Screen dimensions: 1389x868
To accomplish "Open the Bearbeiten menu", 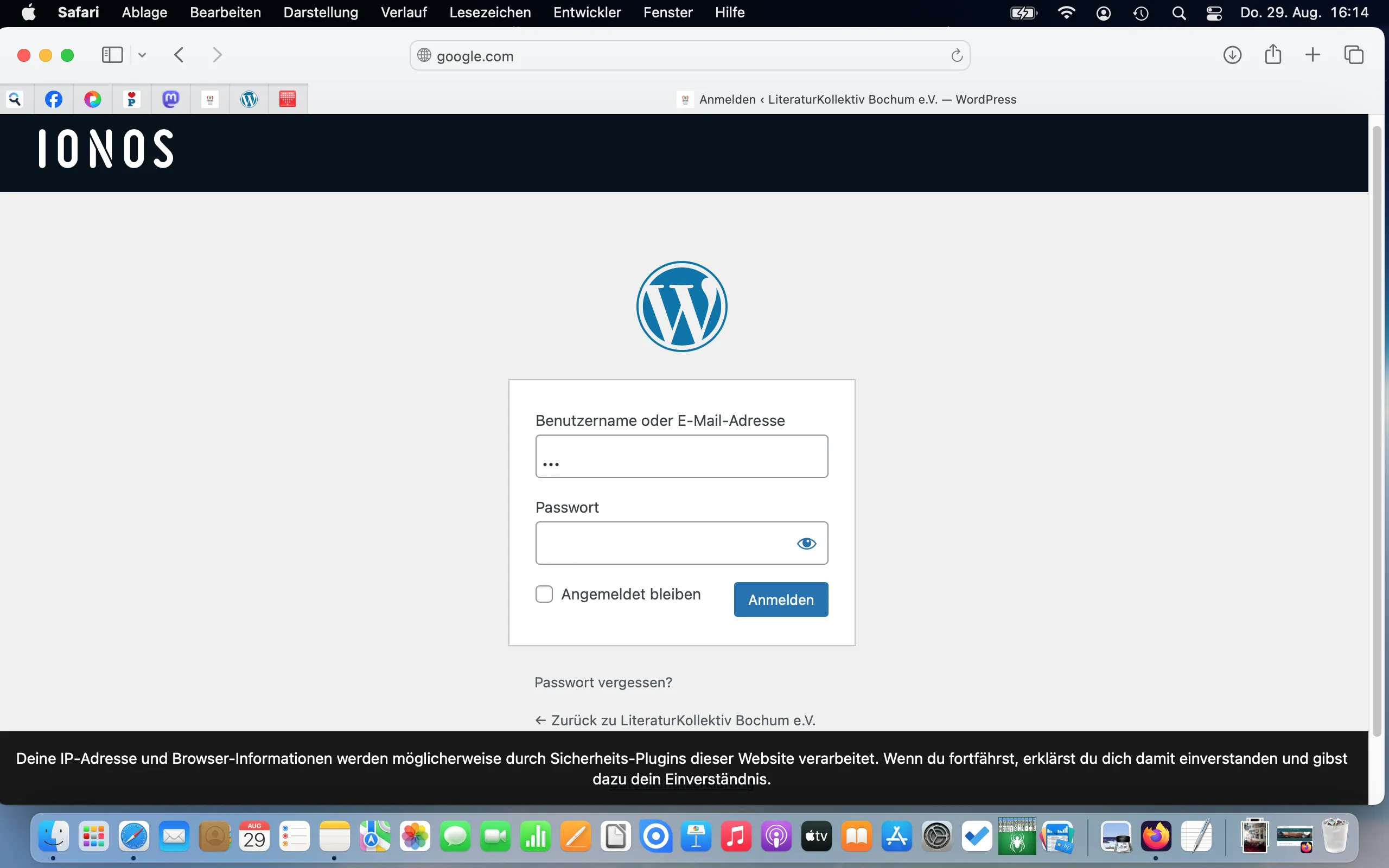I will click(226, 12).
